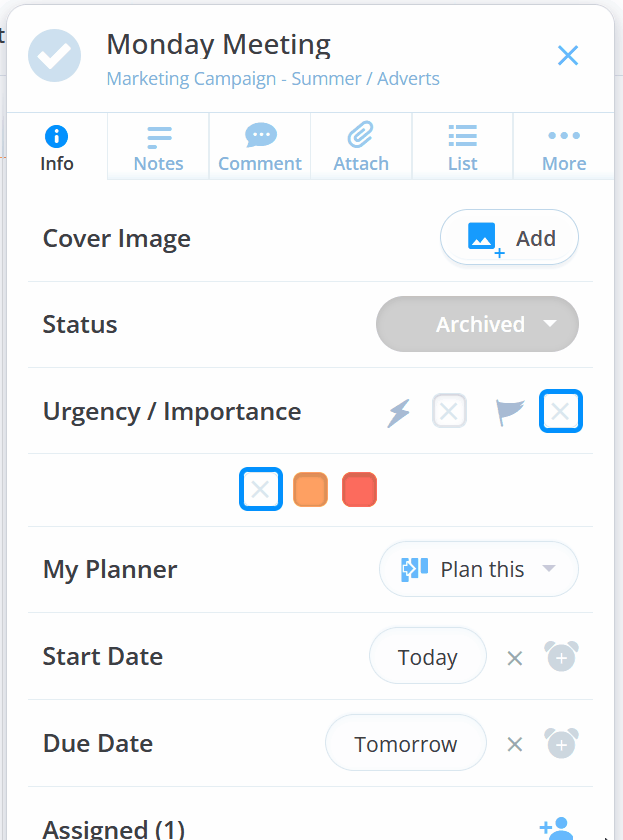Set a reminder alarm for Start Date
Screen dimensions: 623x840
[561, 657]
